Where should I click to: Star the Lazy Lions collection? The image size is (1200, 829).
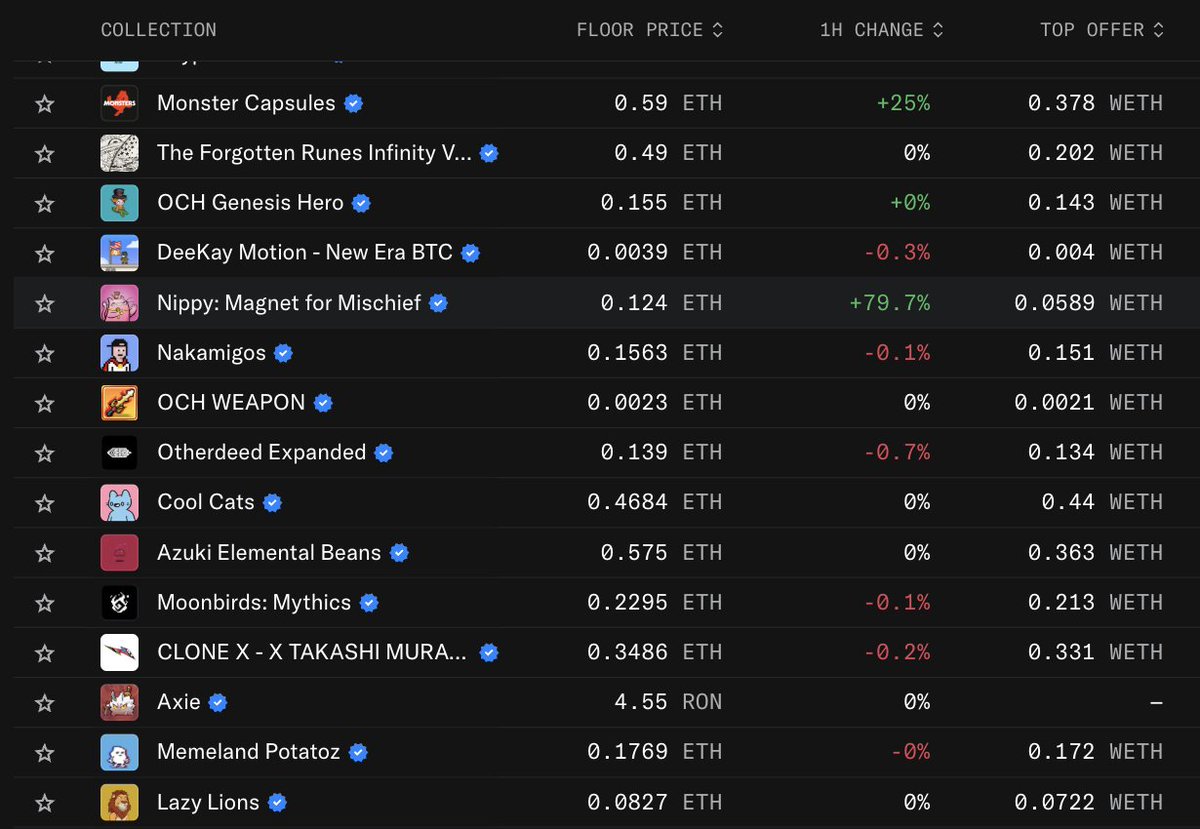44,804
